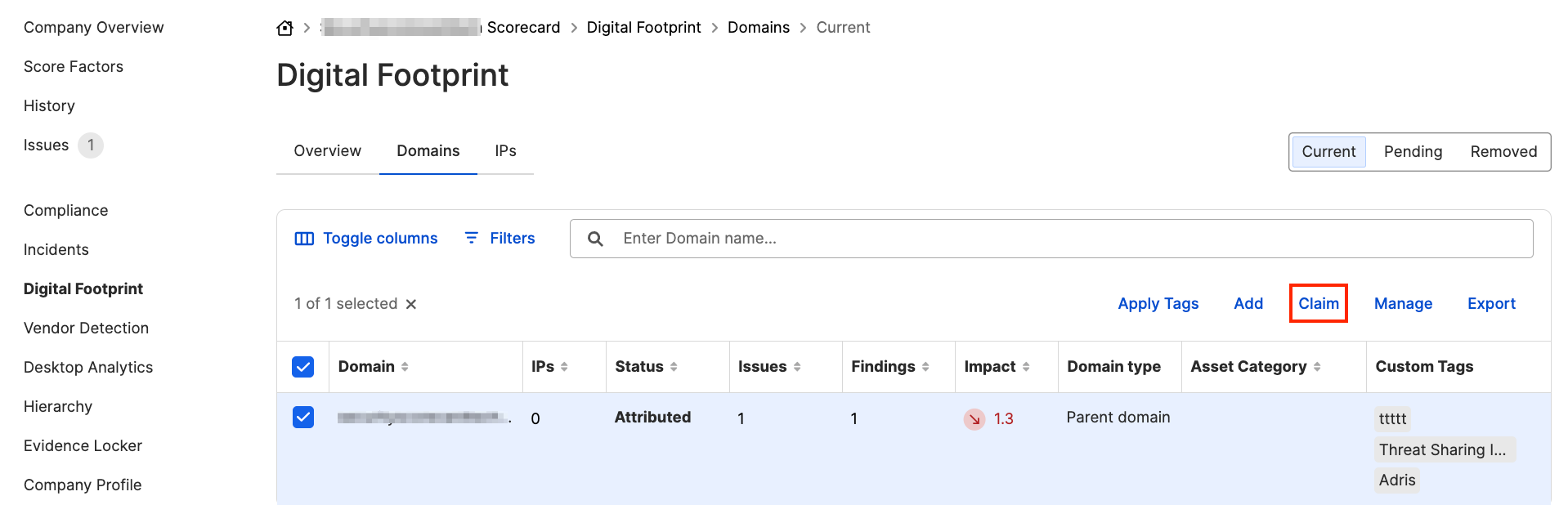The image size is (1568, 505).
Task: Click Scorecard in the breadcrumb
Action: click(x=523, y=28)
